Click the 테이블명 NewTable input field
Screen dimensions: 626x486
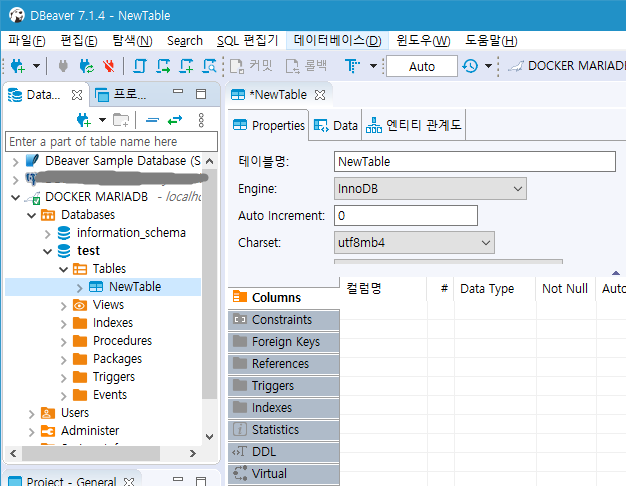pyautogui.click(x=475, y=162)
